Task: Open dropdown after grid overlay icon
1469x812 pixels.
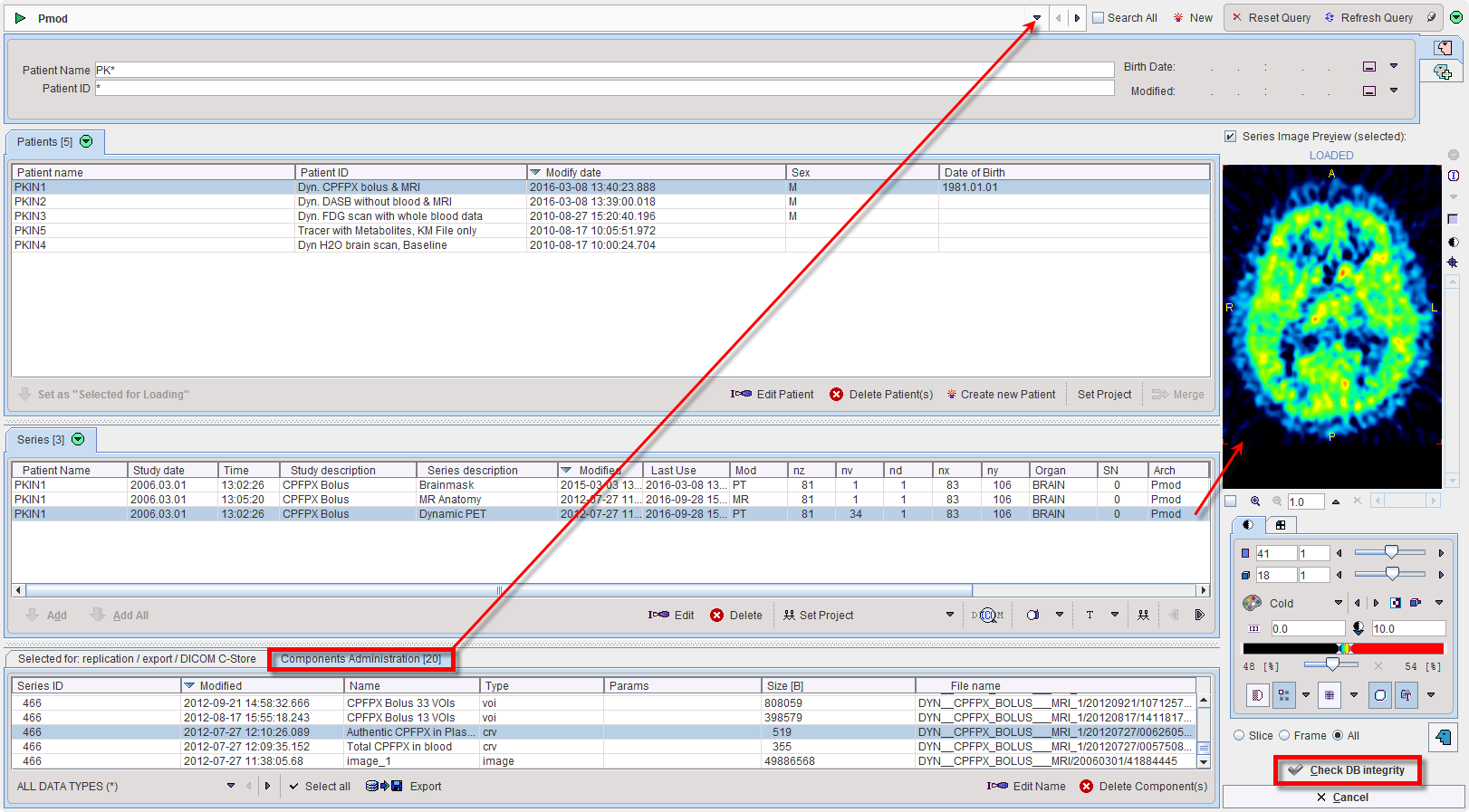Action: coord(1354,695)
